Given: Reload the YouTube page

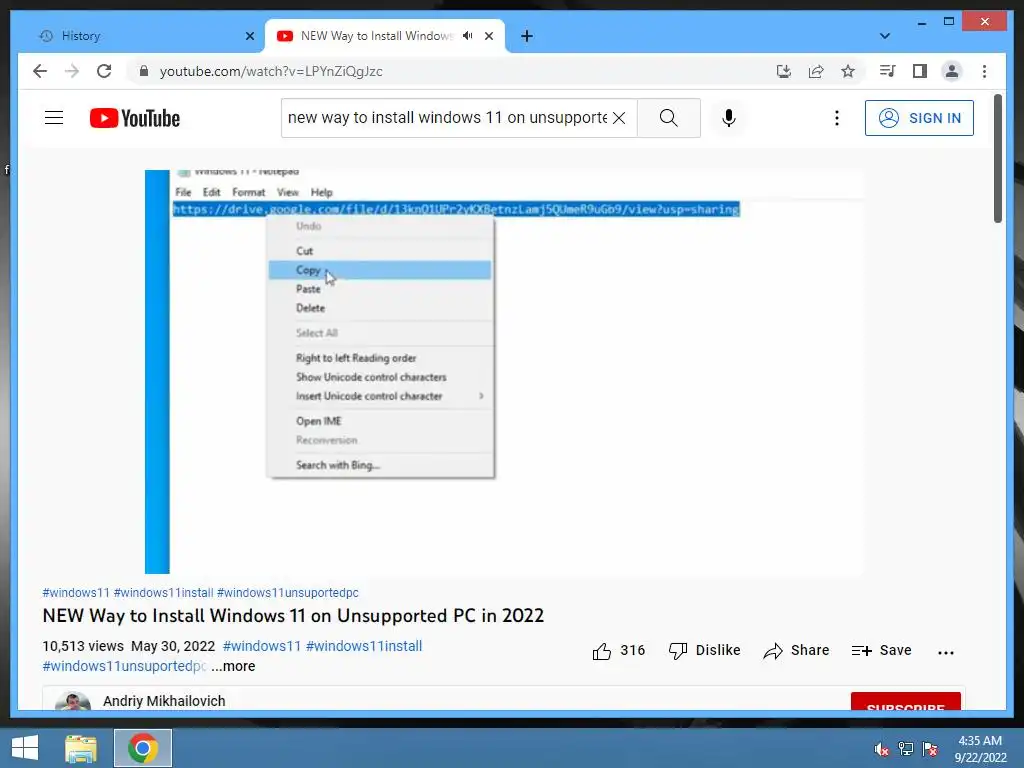Looking at the screenshot, I should [x=104, y=71].
